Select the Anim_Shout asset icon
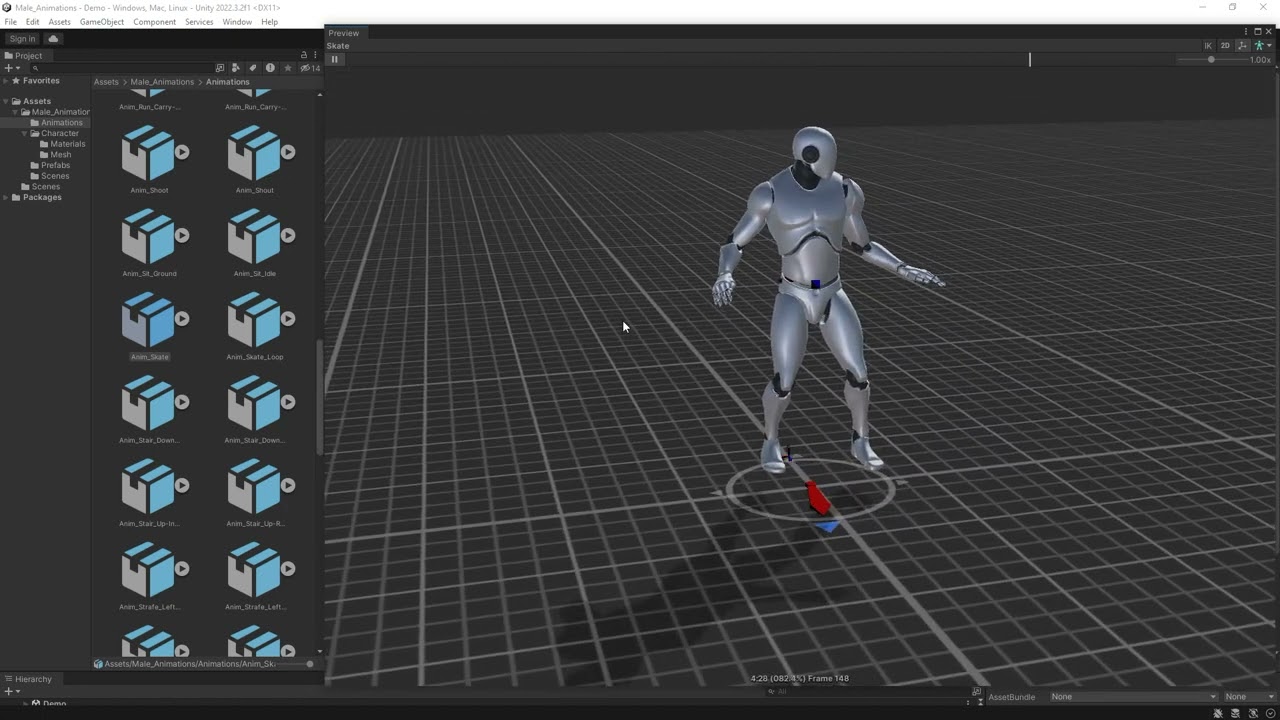 point(254,153)
